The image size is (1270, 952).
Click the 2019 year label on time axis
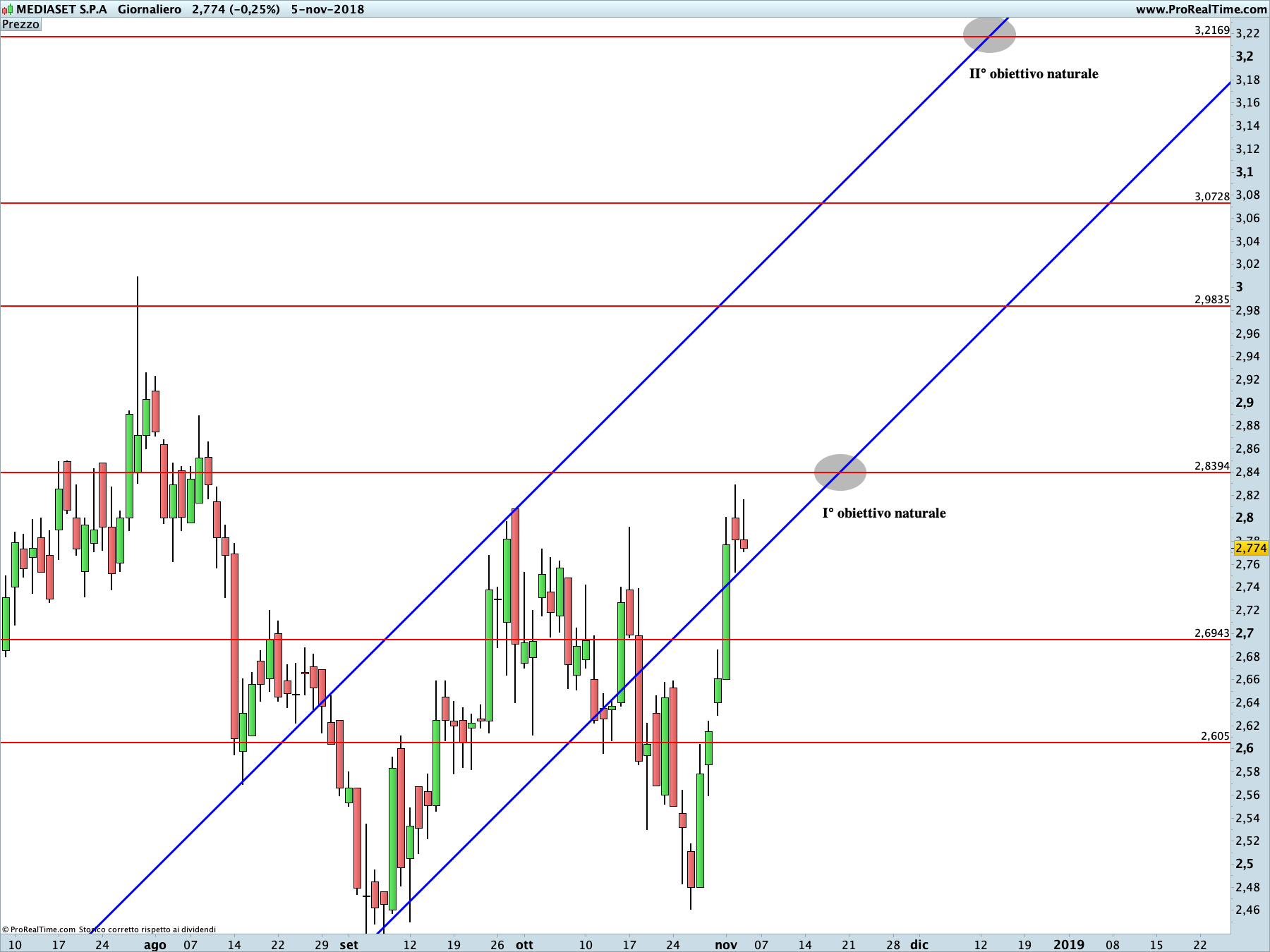[1069, 945]
